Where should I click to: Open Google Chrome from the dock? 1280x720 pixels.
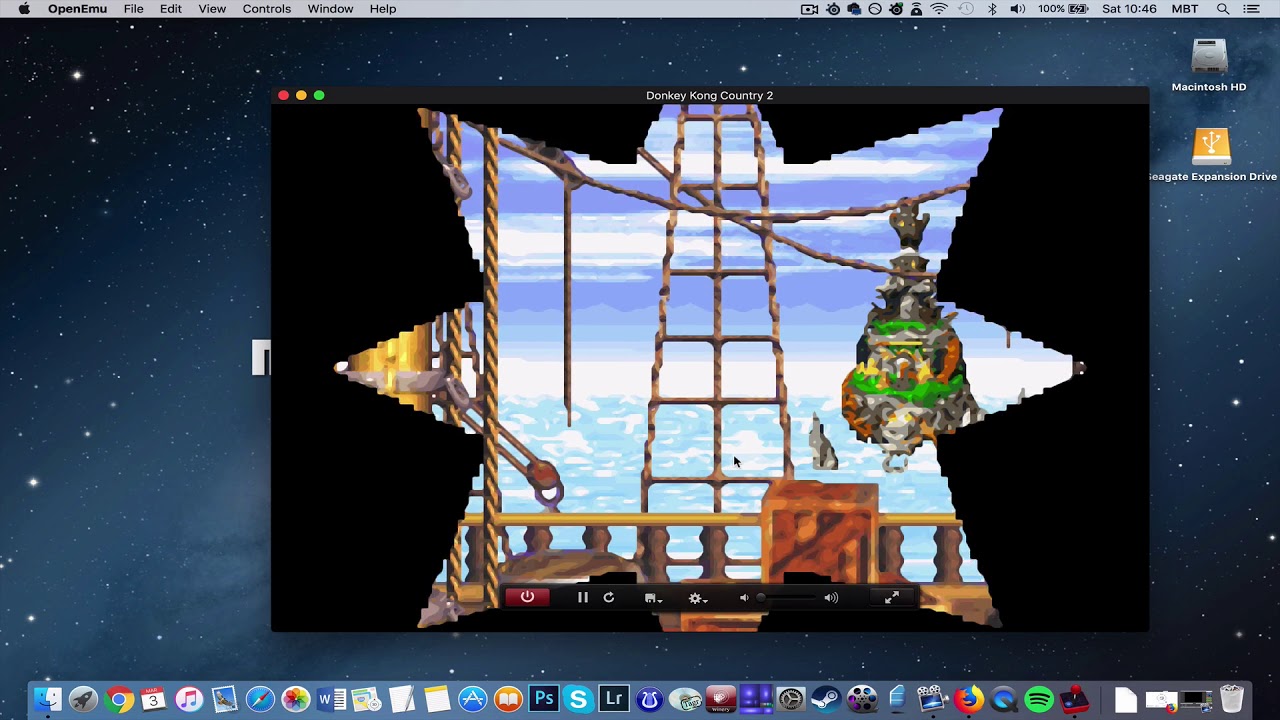point(118,699)
